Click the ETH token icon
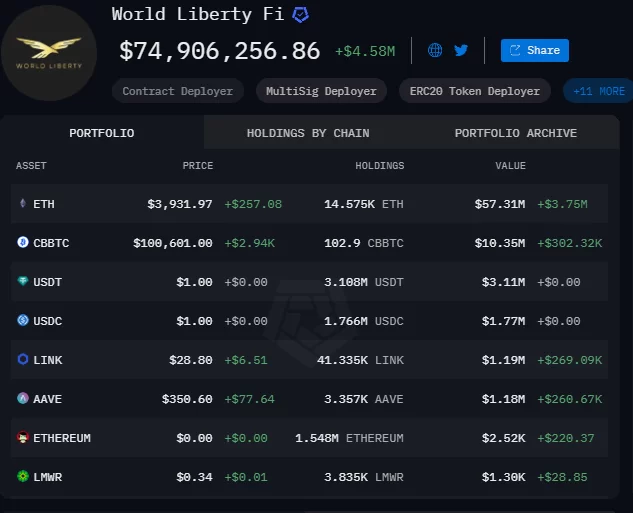 coord(23,204)
